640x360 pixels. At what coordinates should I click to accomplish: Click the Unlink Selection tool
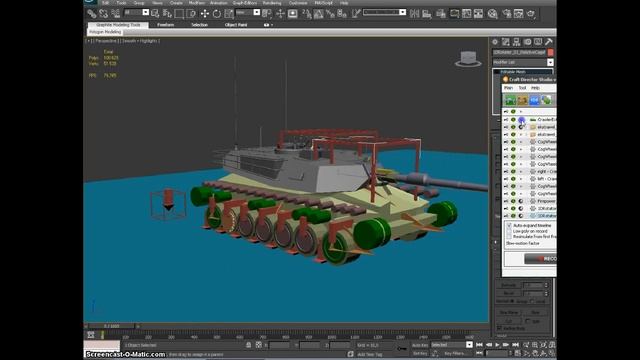coord(103,14)
